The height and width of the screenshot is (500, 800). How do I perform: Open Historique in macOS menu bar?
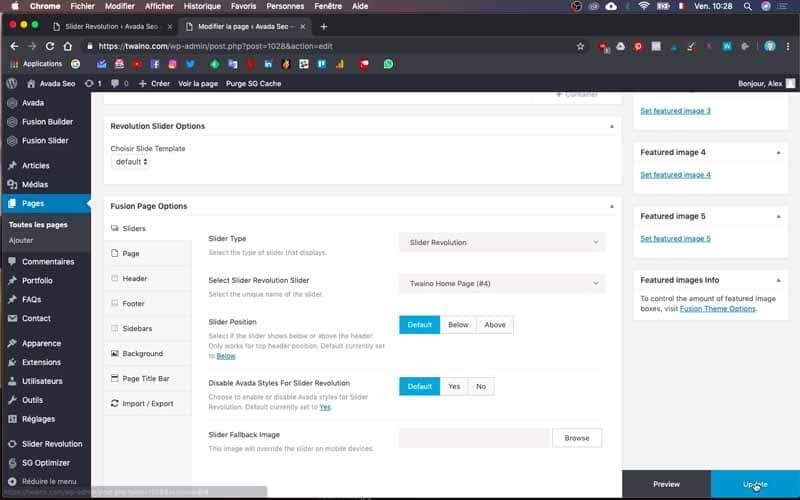point(202,6)
